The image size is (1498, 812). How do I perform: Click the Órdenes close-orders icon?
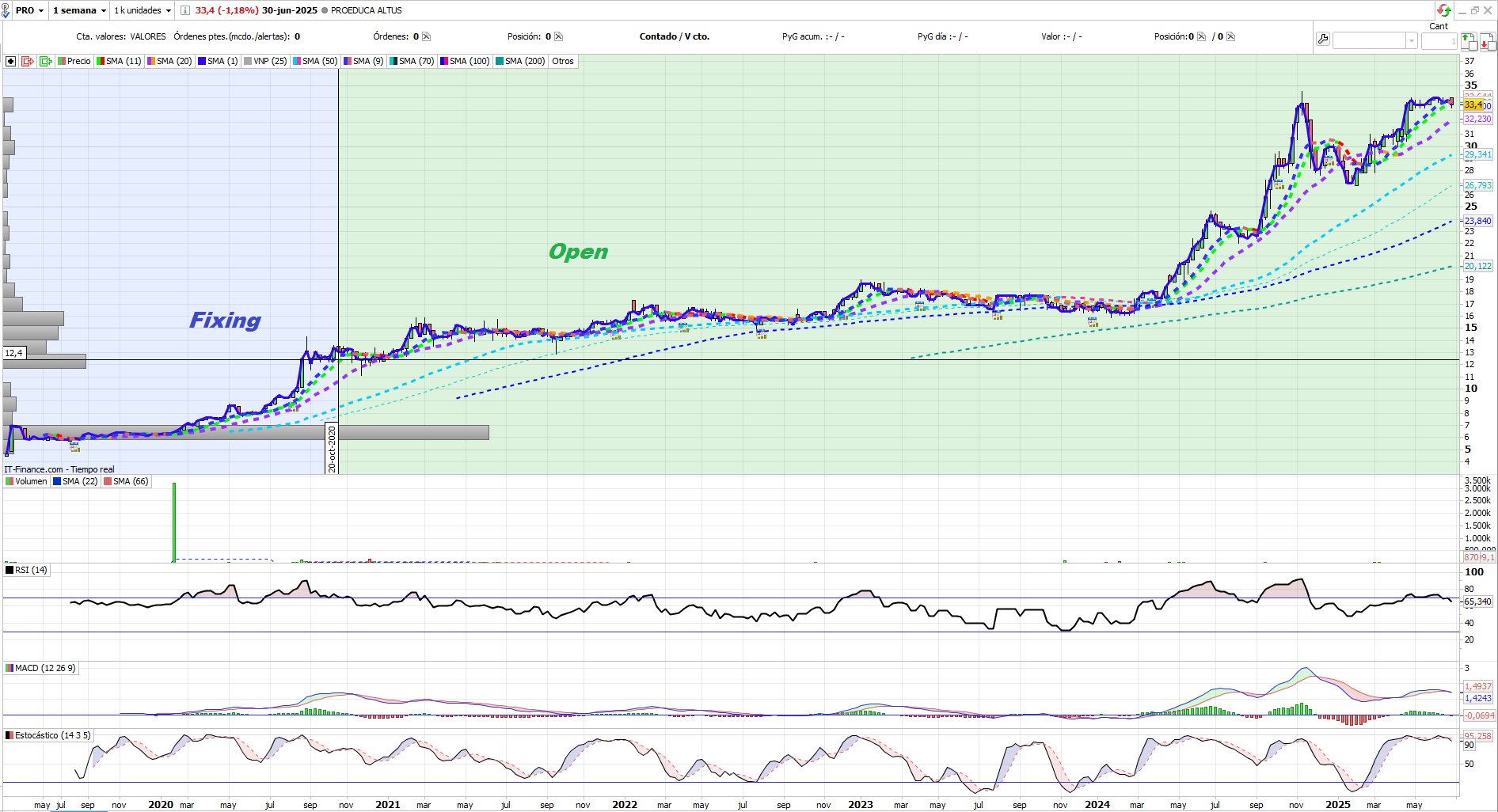[x=427, y=36]
